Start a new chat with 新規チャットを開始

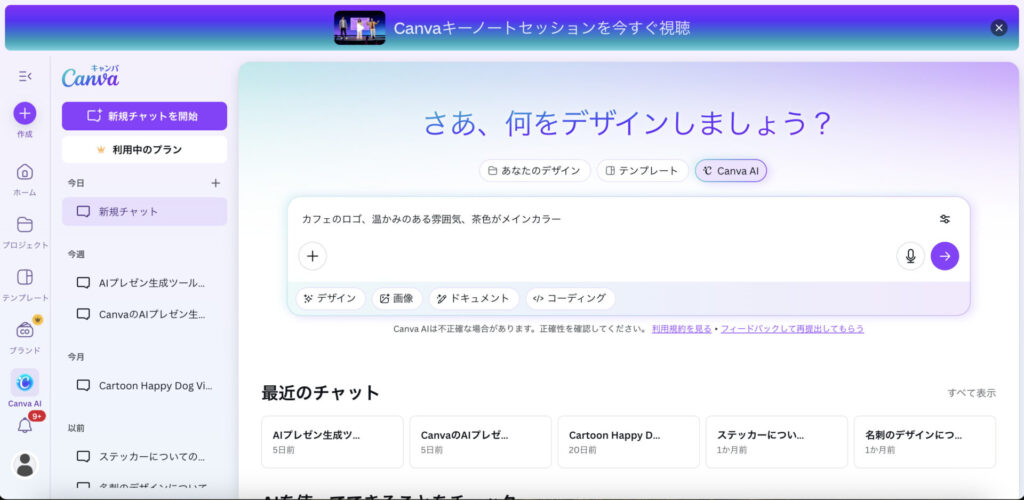coord(144,116)
